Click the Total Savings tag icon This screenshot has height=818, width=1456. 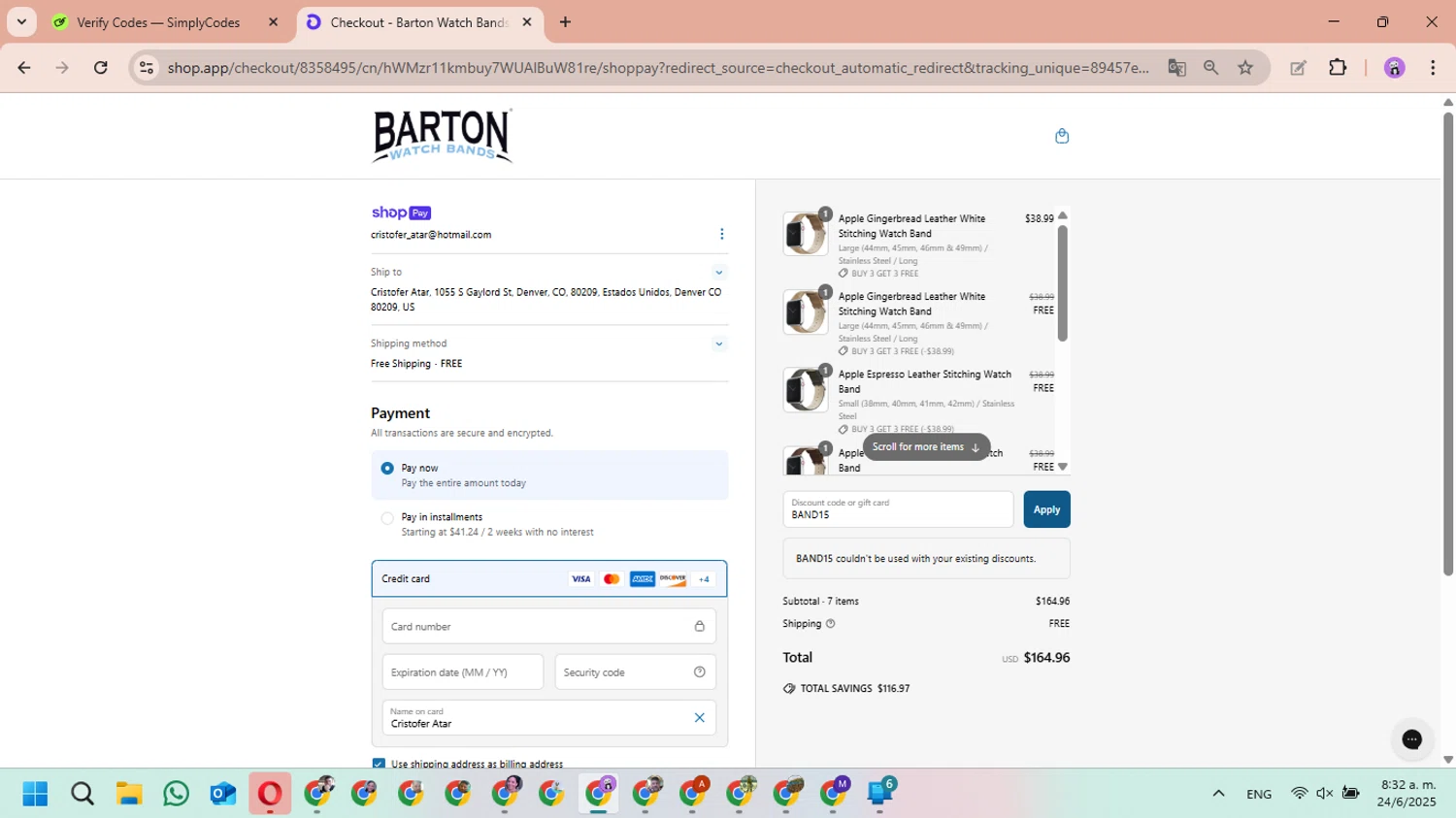789,689
